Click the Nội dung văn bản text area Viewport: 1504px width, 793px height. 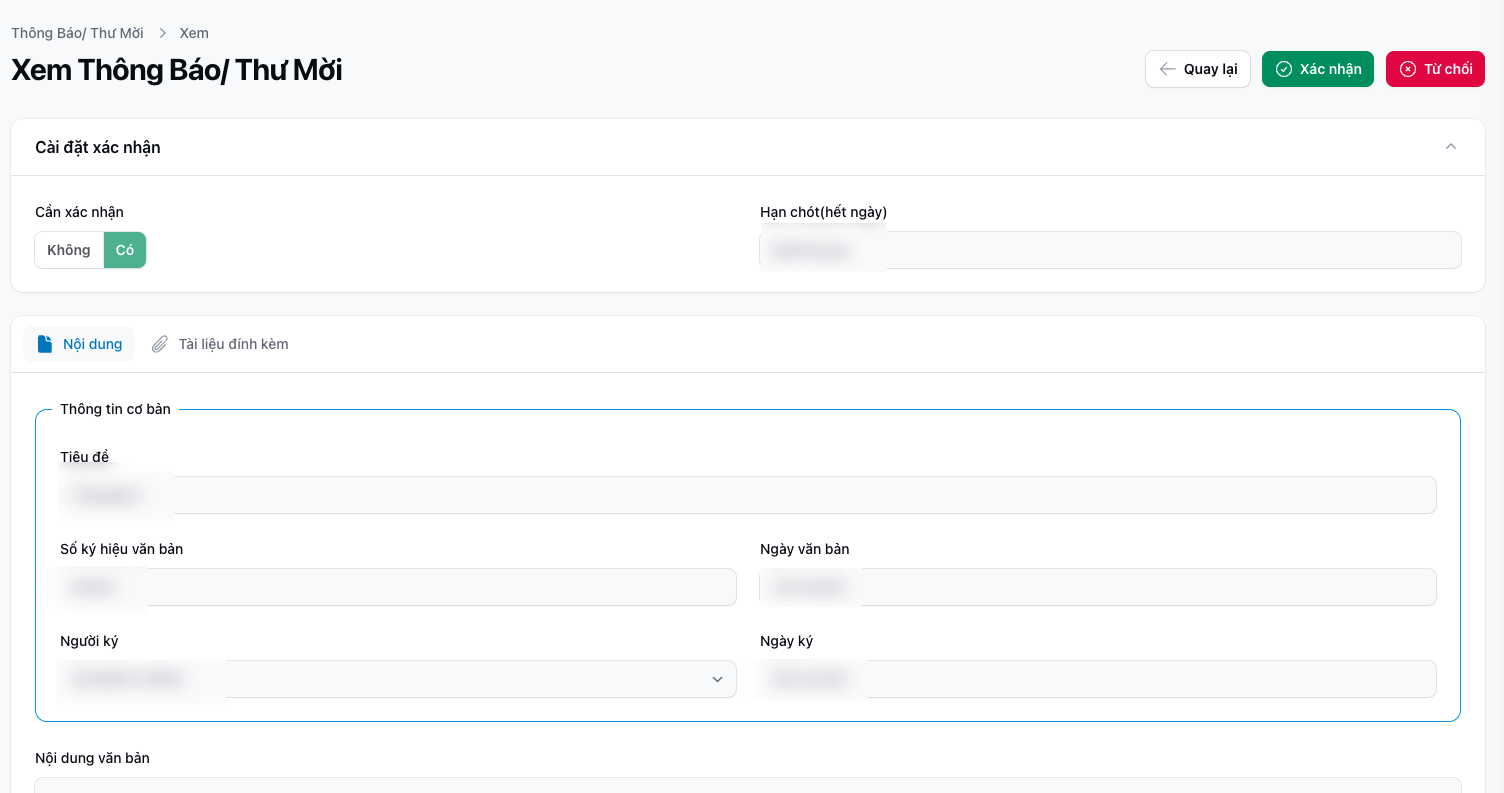(747, 785)
